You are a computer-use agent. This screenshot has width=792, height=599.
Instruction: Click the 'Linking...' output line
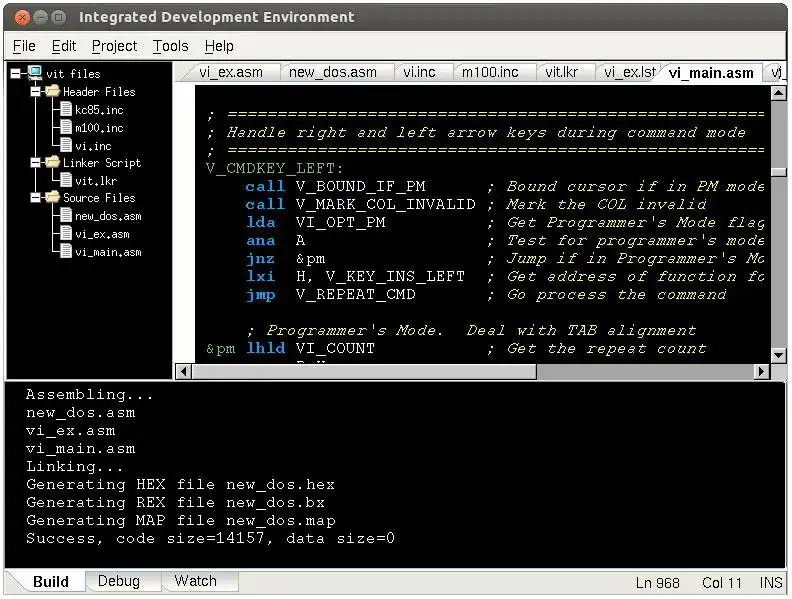coord(75,466)
